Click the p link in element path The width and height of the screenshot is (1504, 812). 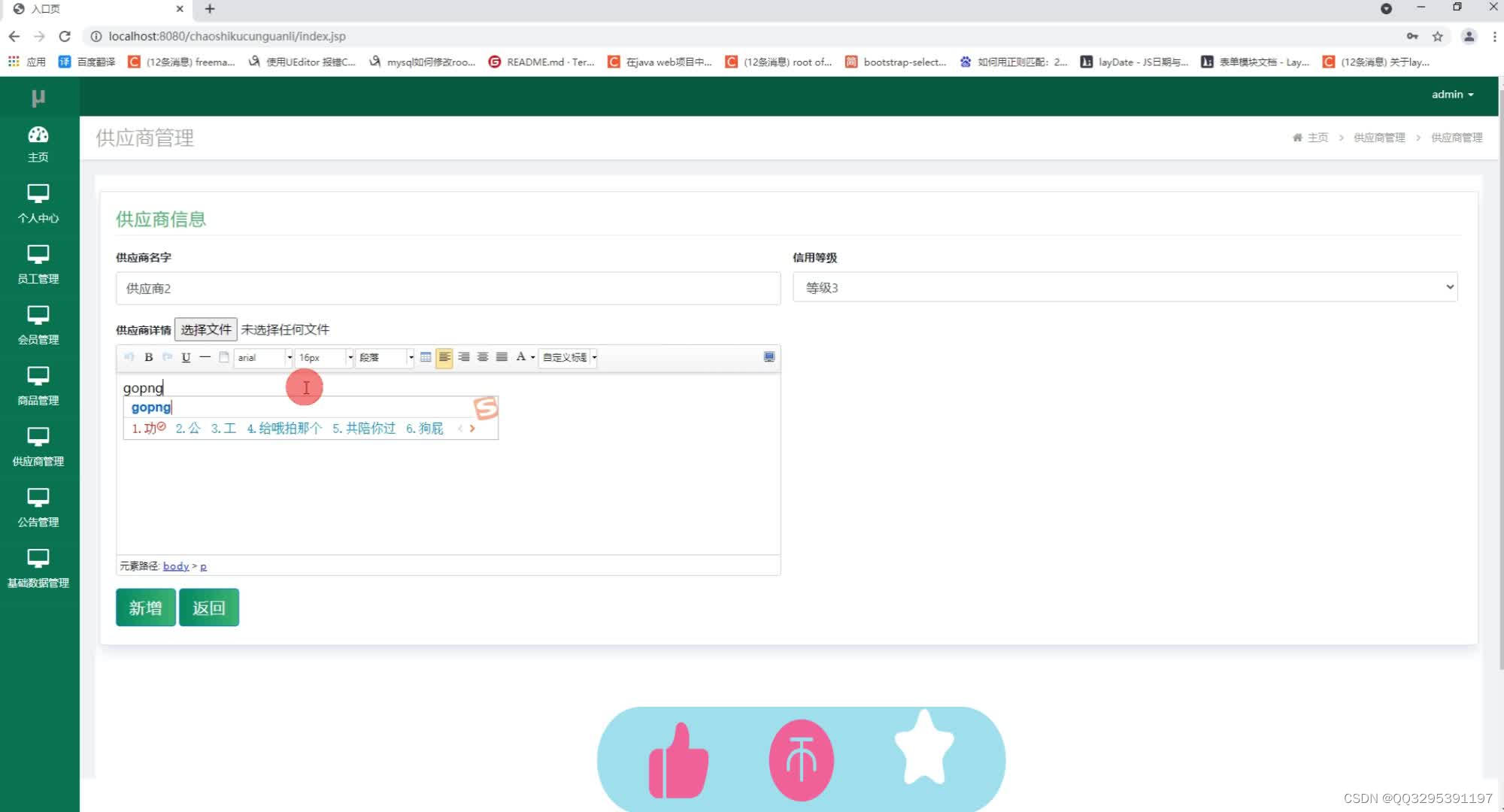pyautogui.click(x=203, y=566)
